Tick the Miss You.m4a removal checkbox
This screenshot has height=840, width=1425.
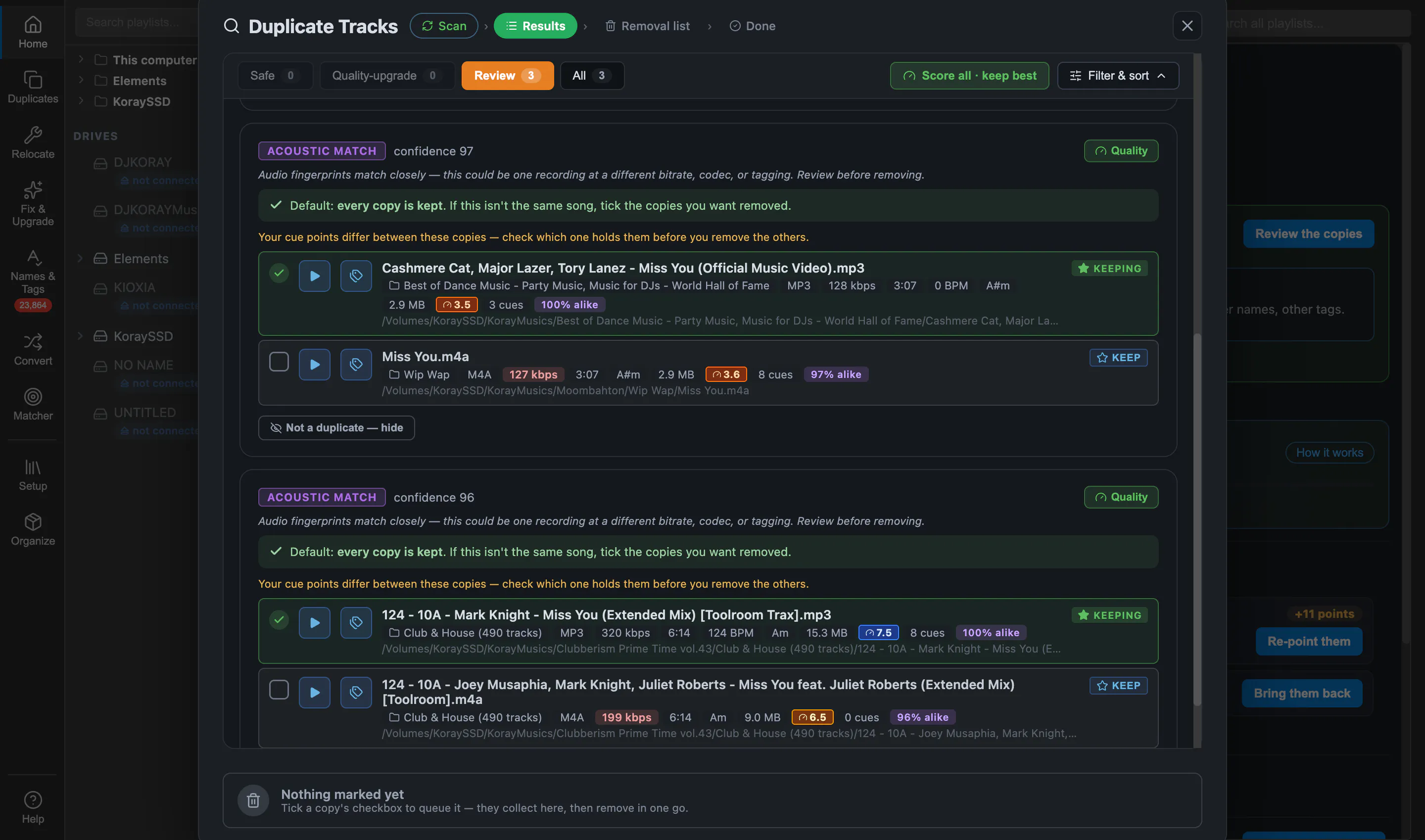(279, 361)
